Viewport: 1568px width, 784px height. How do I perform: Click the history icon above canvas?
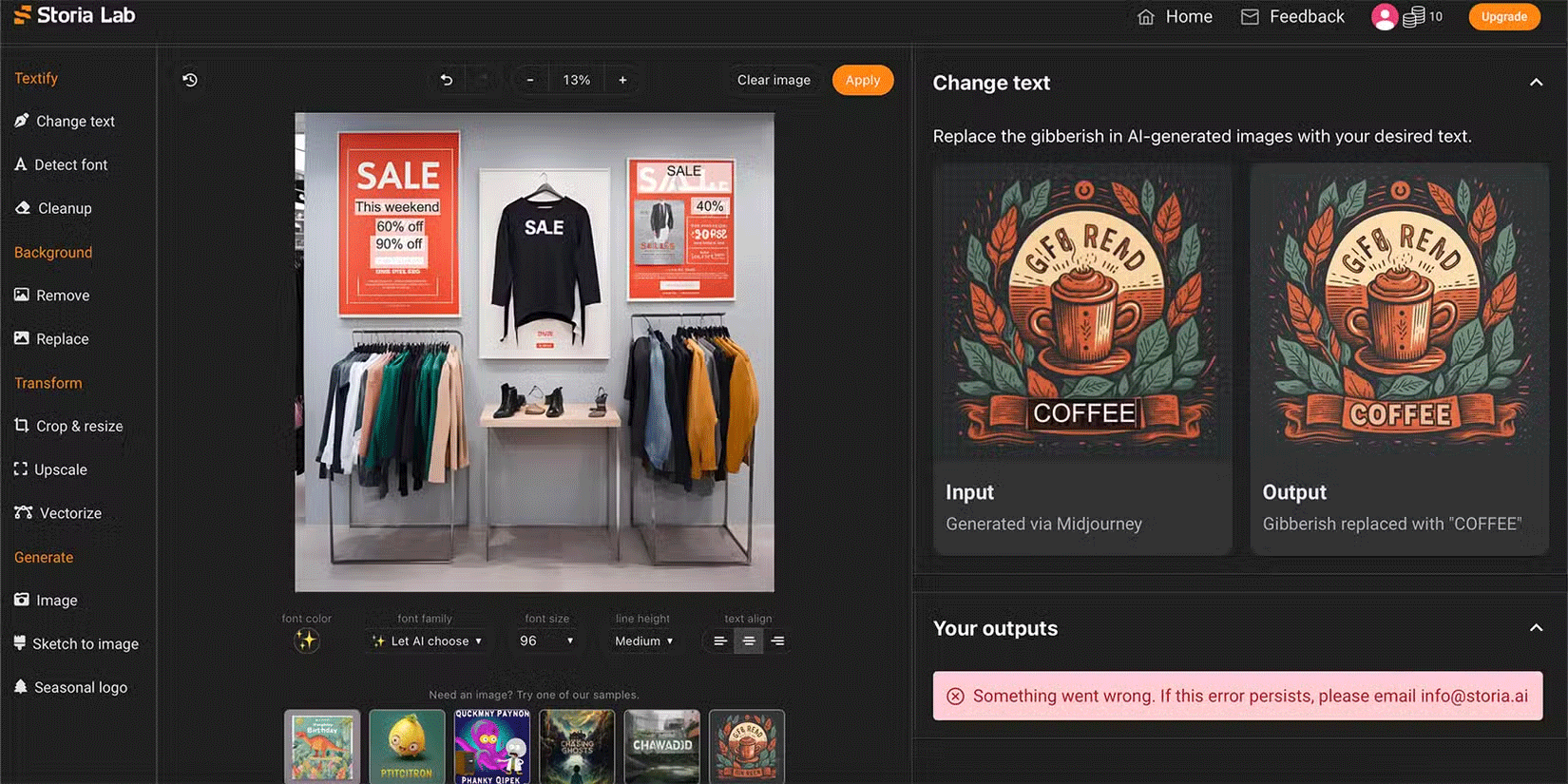click(x=190, y=80)
